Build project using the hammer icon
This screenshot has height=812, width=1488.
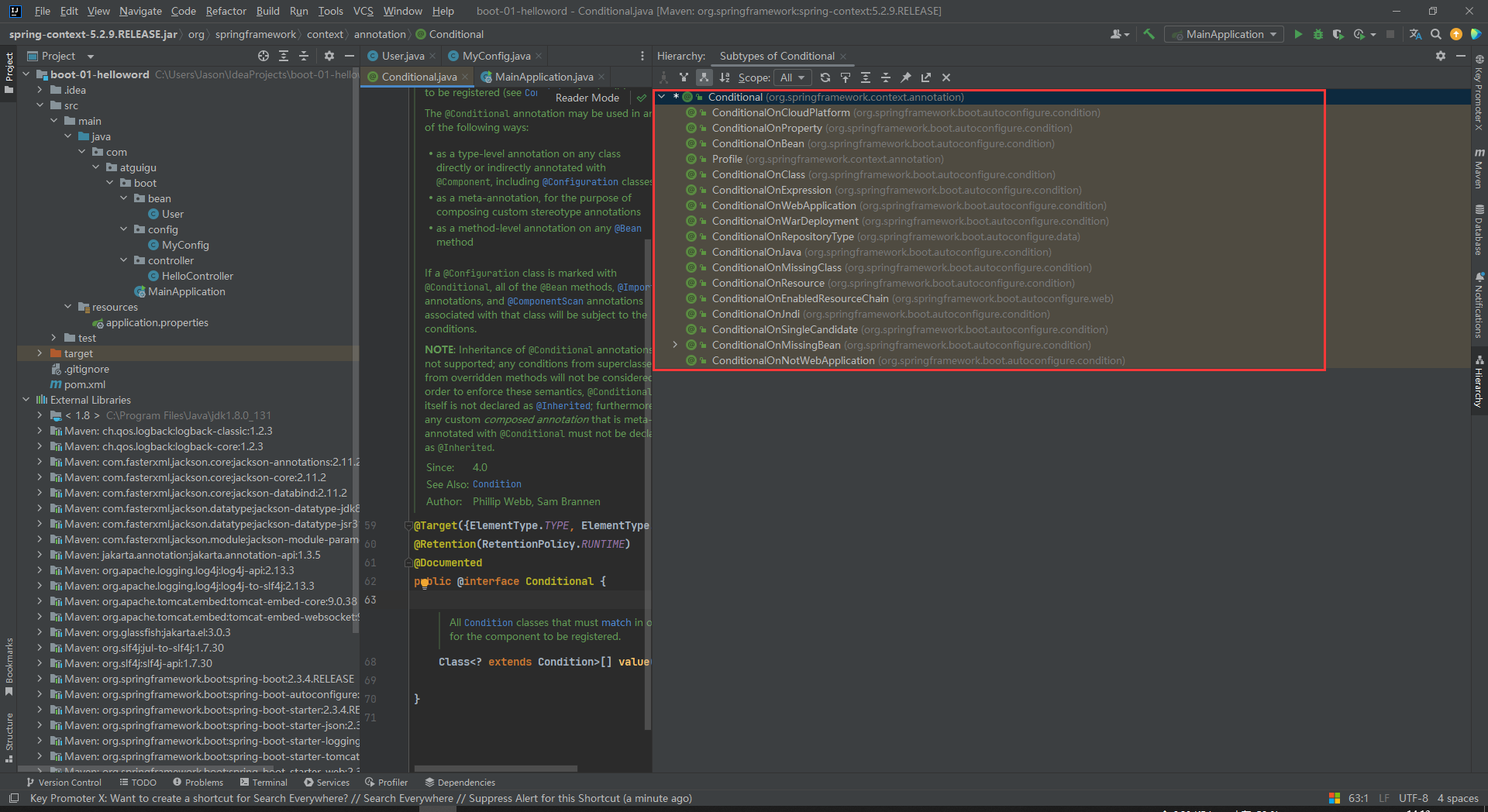(x=1149, y=34)
